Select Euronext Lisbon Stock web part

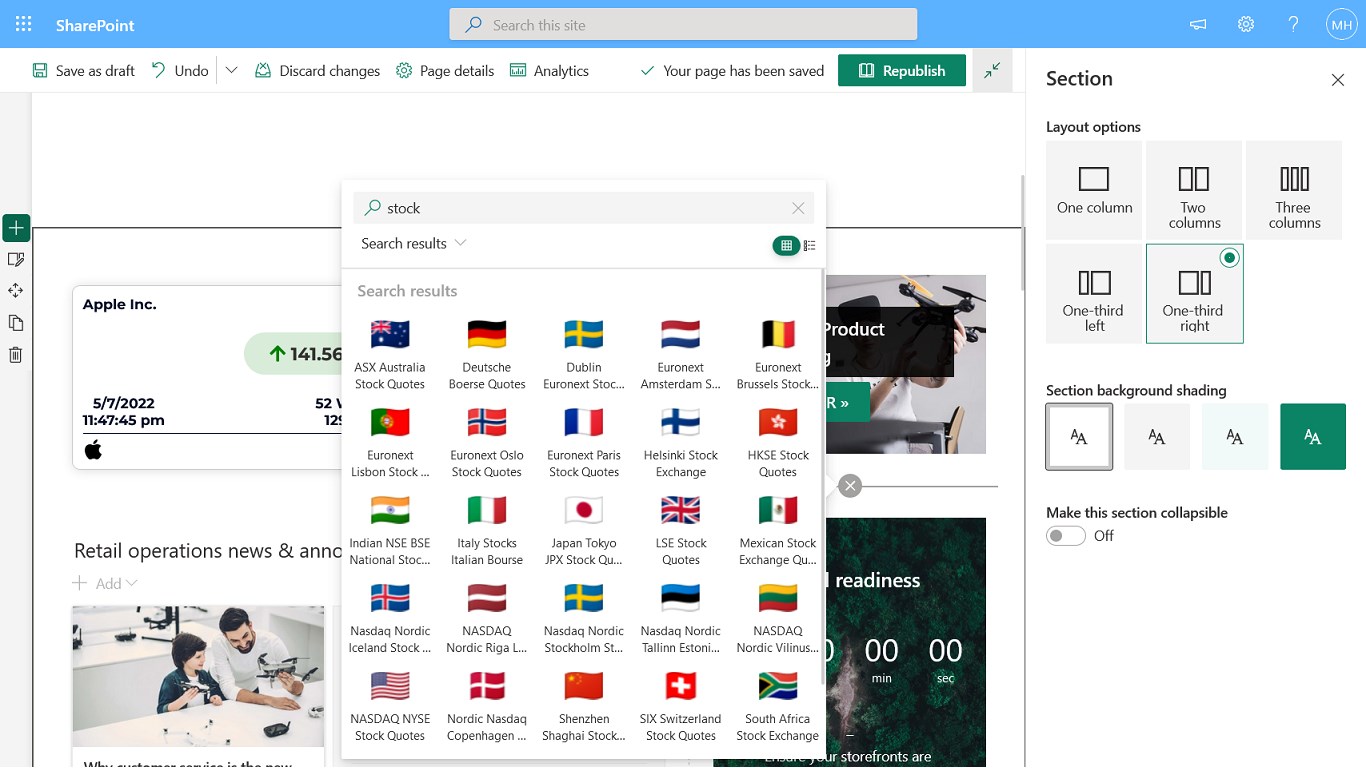[x=390, y=442]
